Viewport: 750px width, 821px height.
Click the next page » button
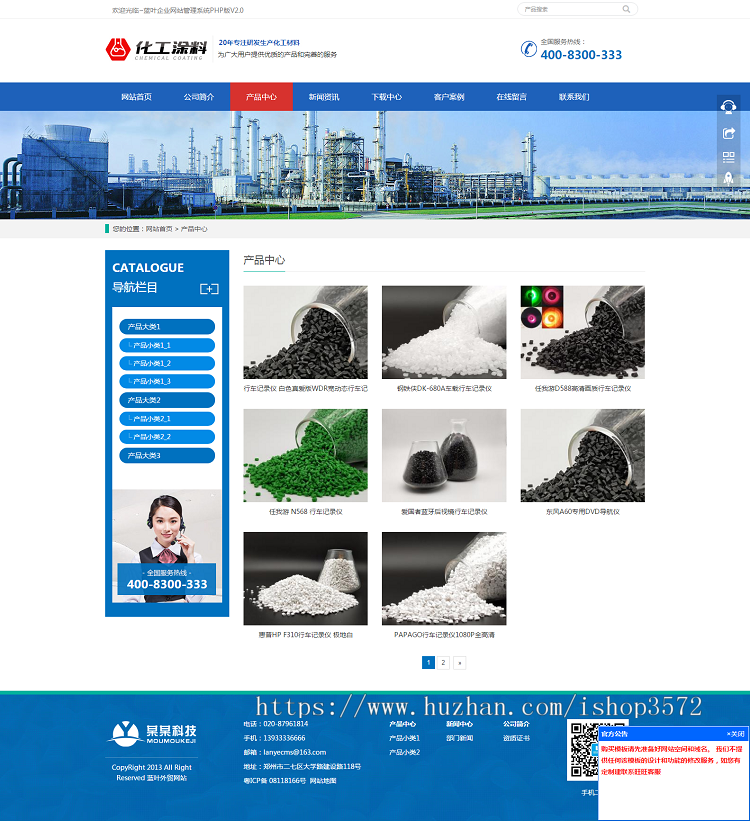click(459, 662)
